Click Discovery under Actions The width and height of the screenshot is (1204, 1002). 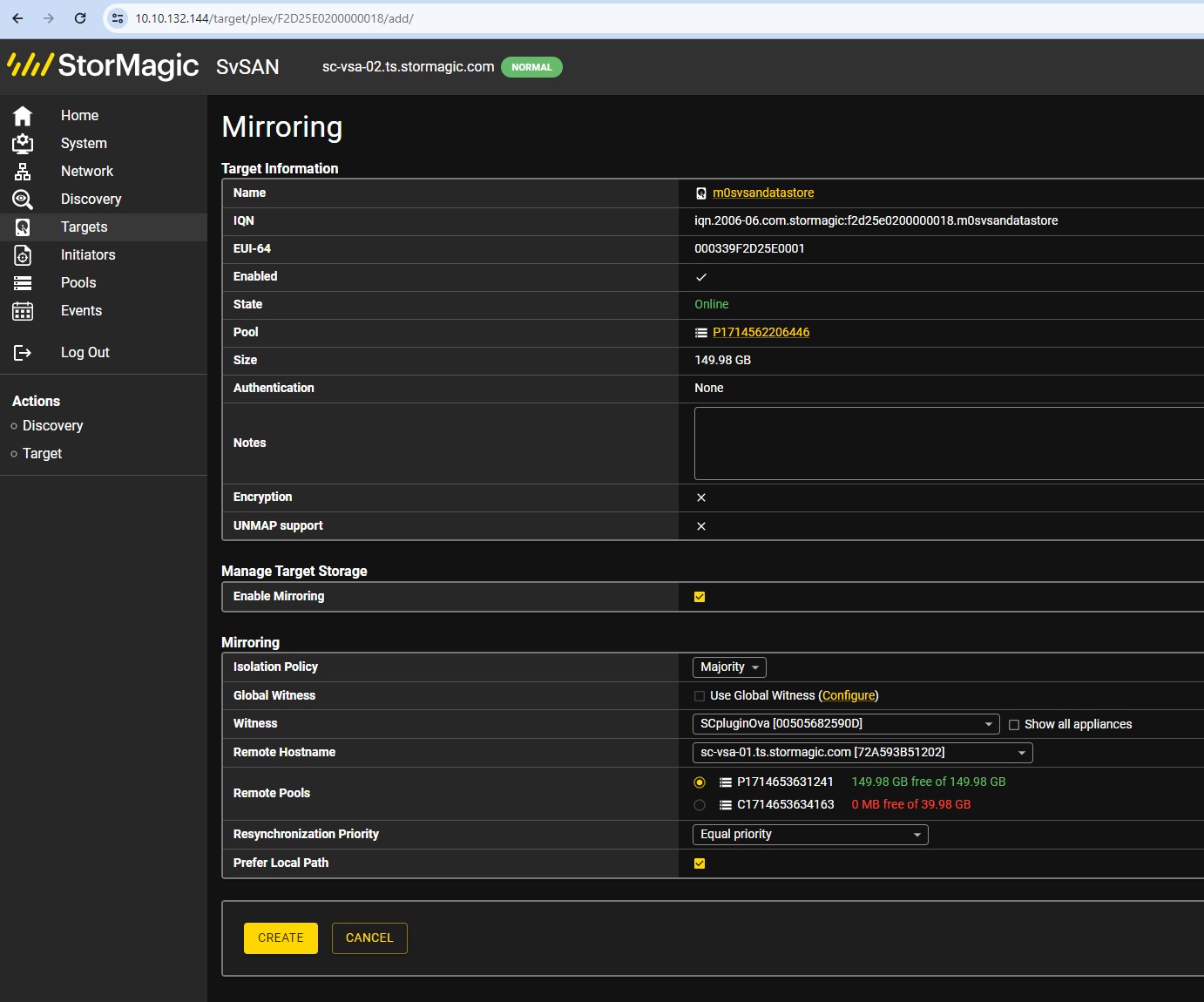coord(53,426)
